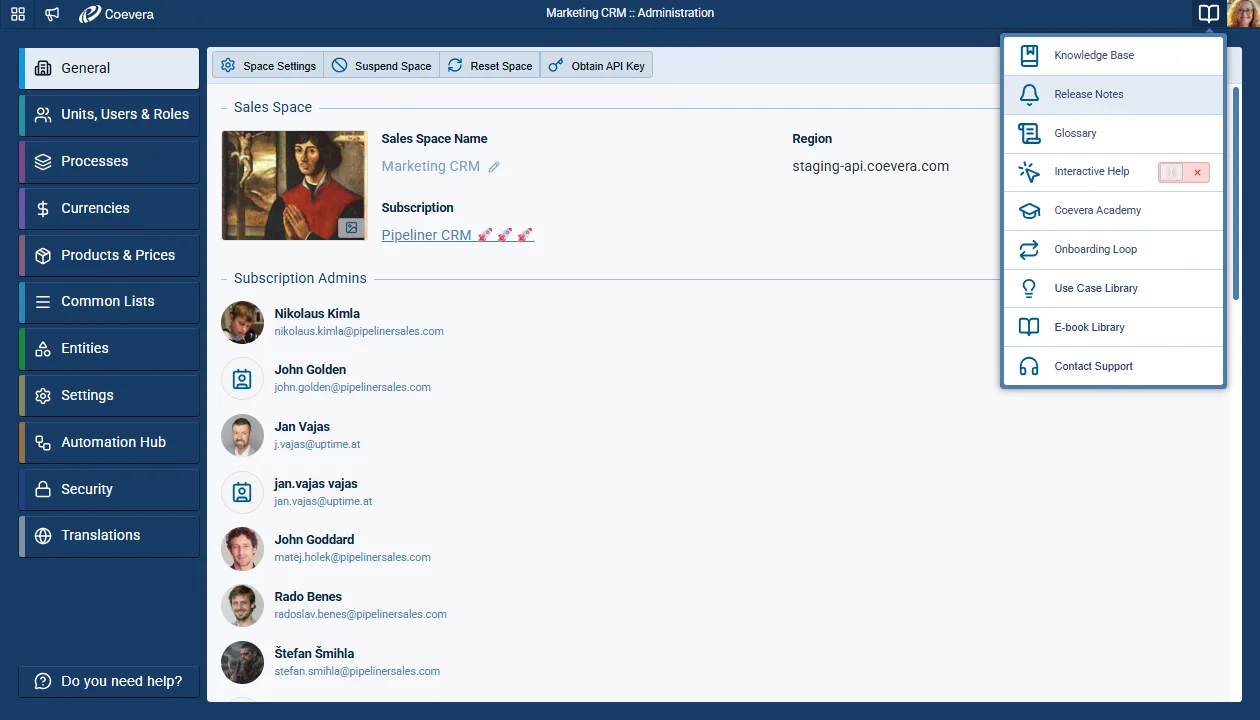The height and width of the screenshot is (720, 1260).
Task: Click email j.vajas@uptime.at
Action: [317, 445]
